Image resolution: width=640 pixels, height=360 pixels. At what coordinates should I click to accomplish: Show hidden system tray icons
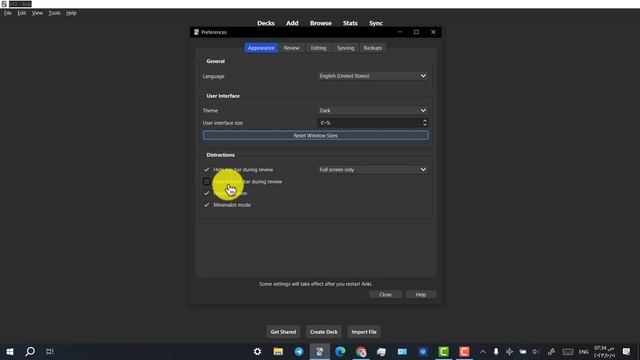tap(483, 351)
